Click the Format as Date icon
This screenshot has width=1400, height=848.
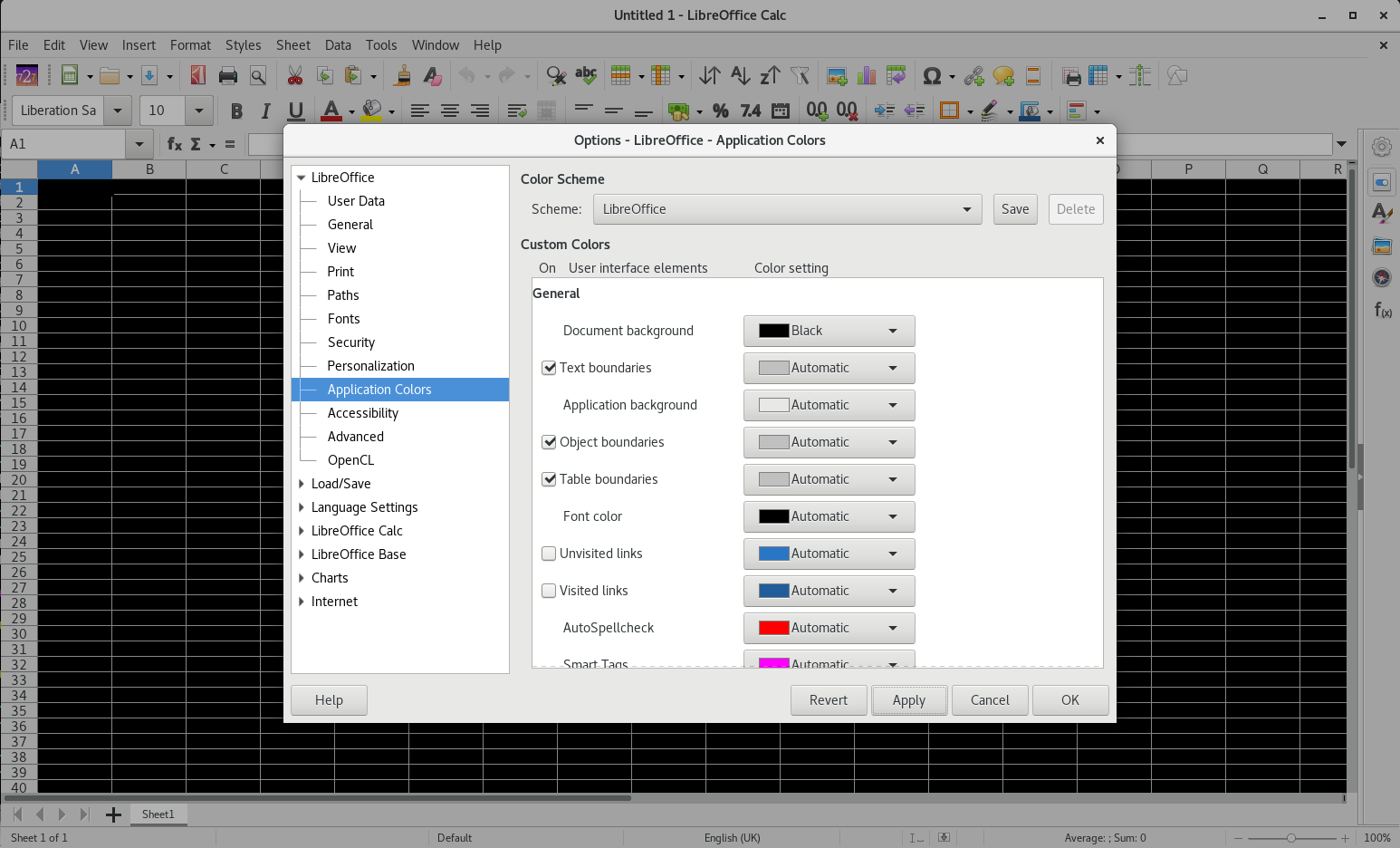pos(781,111)
